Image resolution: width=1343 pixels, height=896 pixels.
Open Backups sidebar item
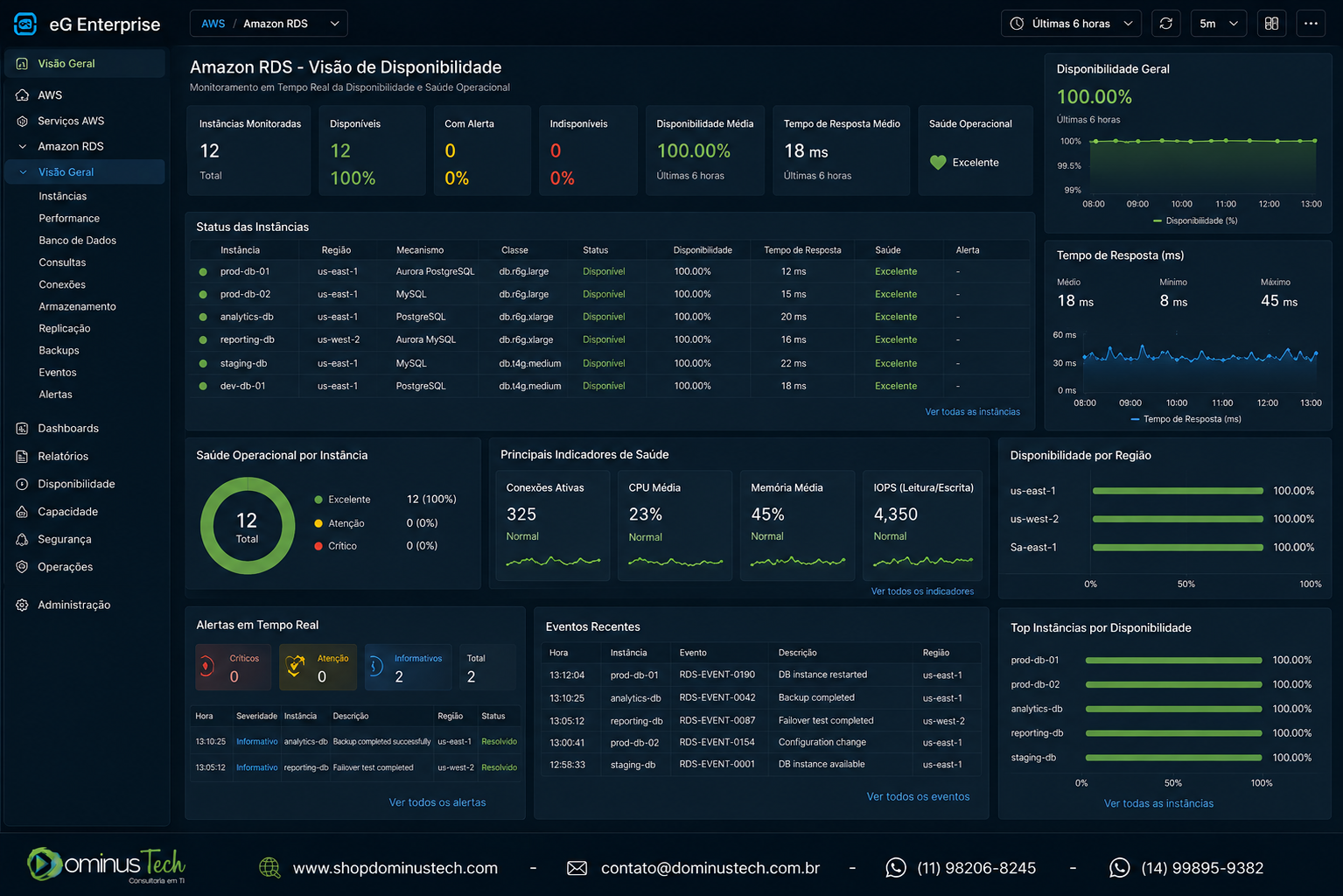[59, 350]
